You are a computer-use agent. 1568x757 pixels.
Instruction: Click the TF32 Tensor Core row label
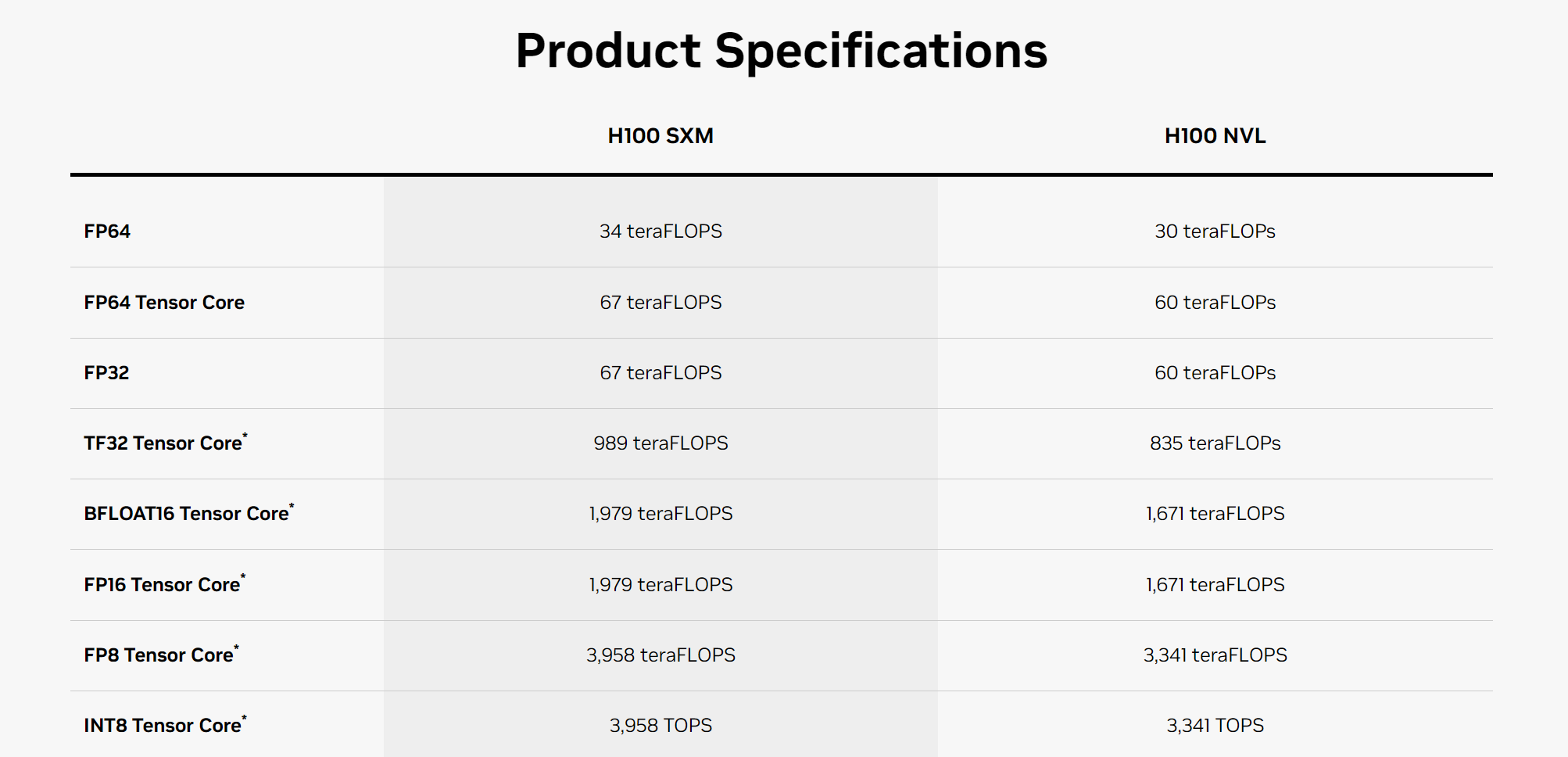pyautogui.click(x=163, y=443)
